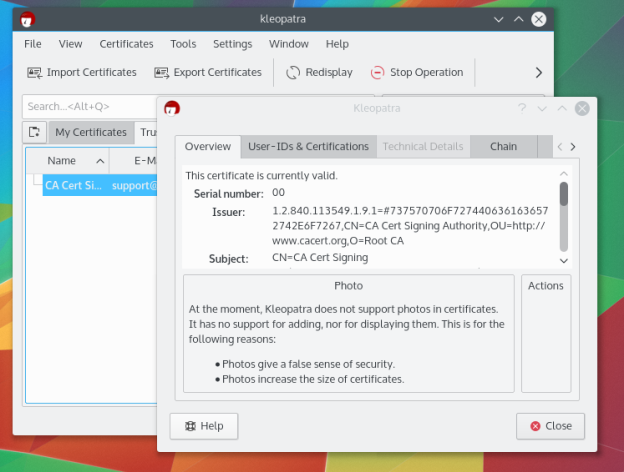The height and width of the screenshot is (472, 624).
Task: Expand the toolbar overflow chevron
Action: [x=539, y=72]
